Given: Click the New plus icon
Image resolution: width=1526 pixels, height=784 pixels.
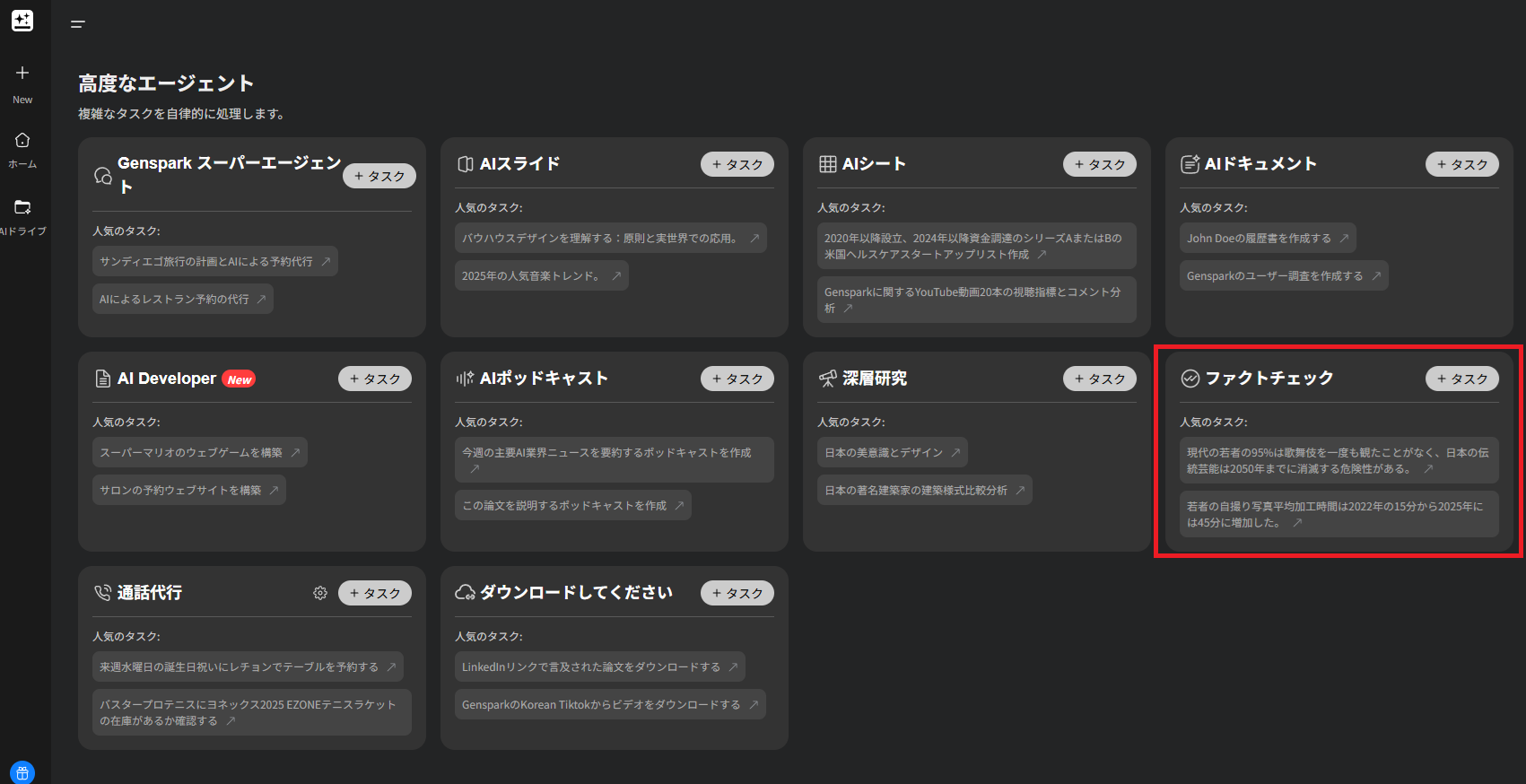Looking at the screenshot, I should [22, 73].
